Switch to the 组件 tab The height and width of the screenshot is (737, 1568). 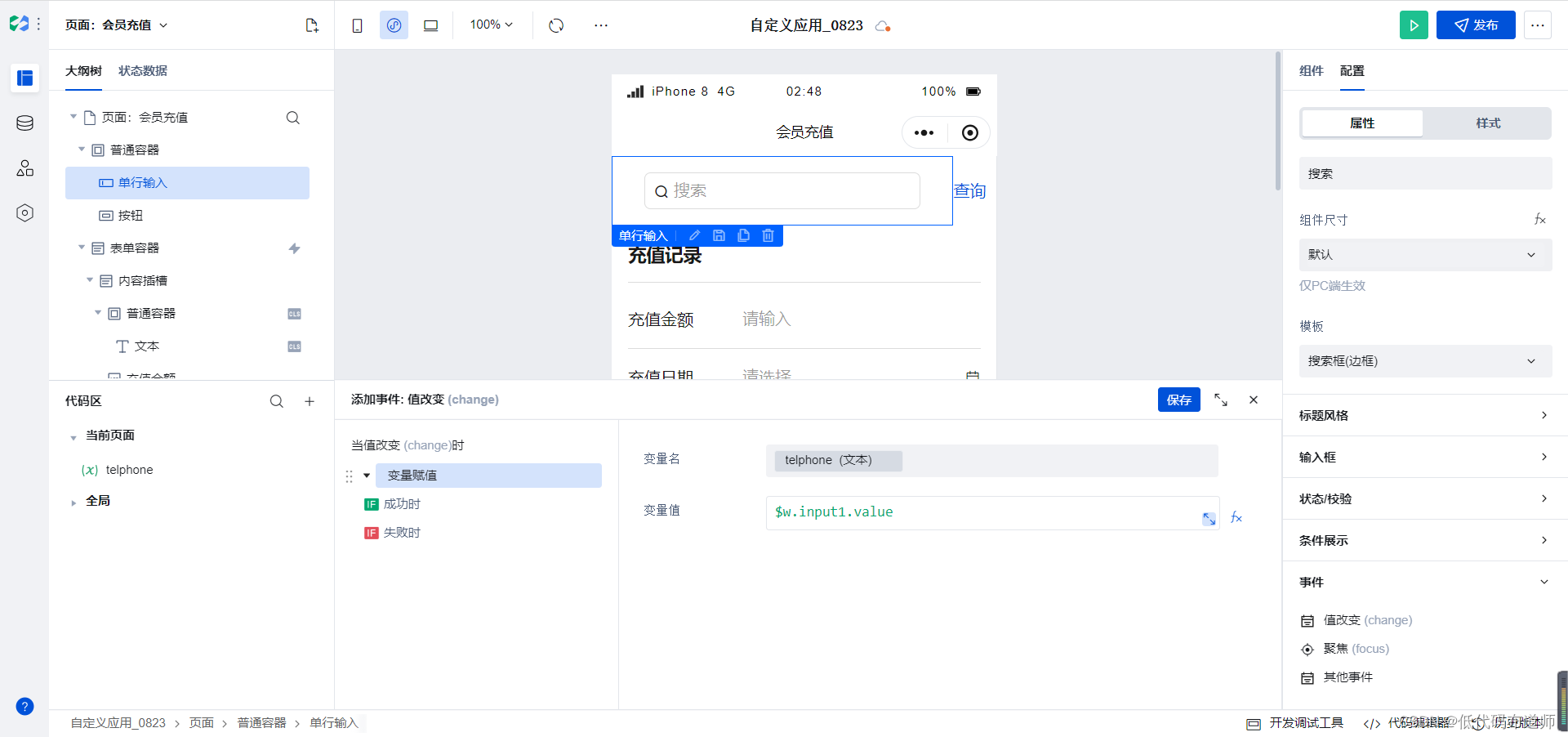[x=1312, y=71]
